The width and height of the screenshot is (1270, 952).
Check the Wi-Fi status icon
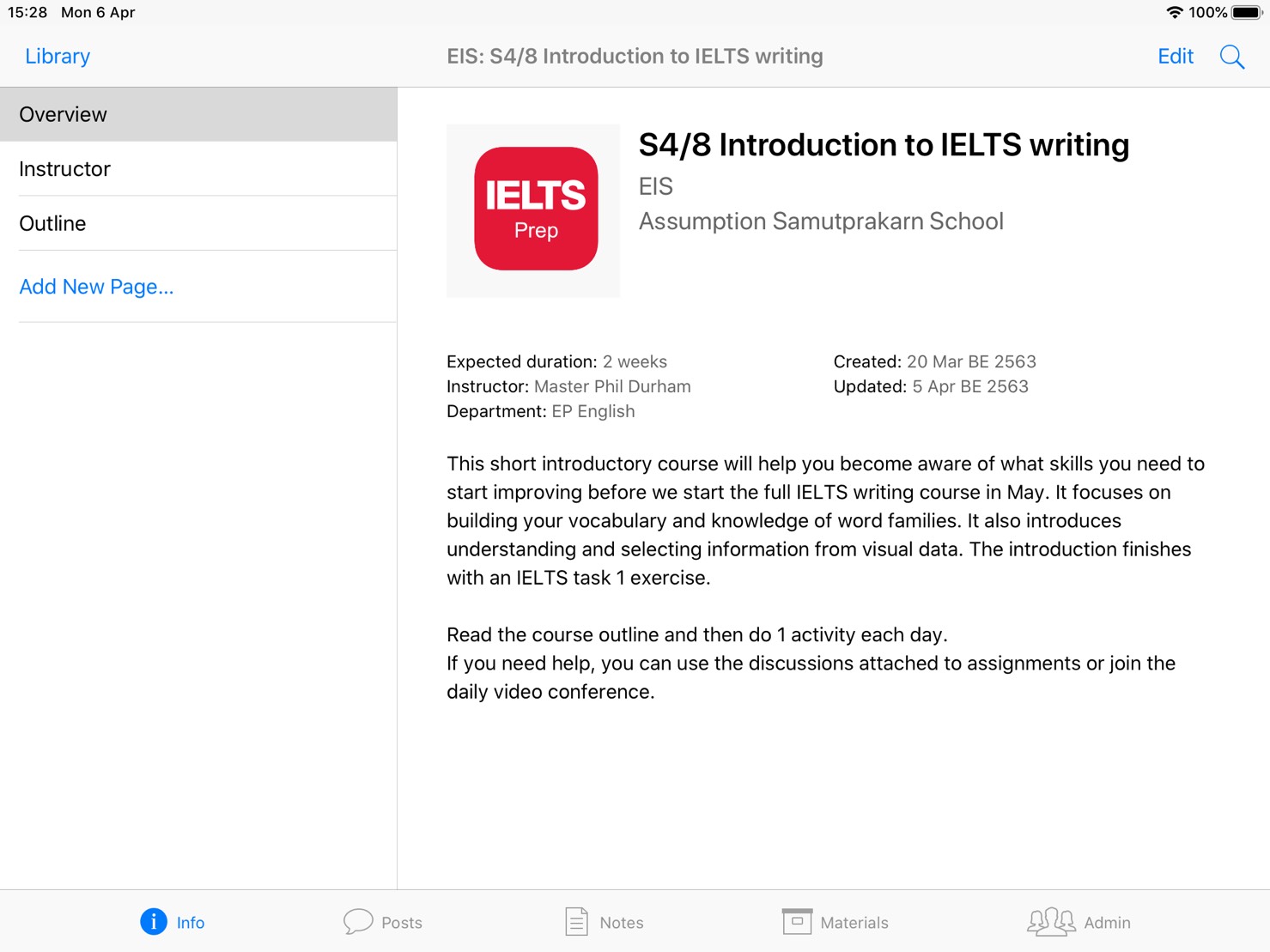[x=1175, y=12]
